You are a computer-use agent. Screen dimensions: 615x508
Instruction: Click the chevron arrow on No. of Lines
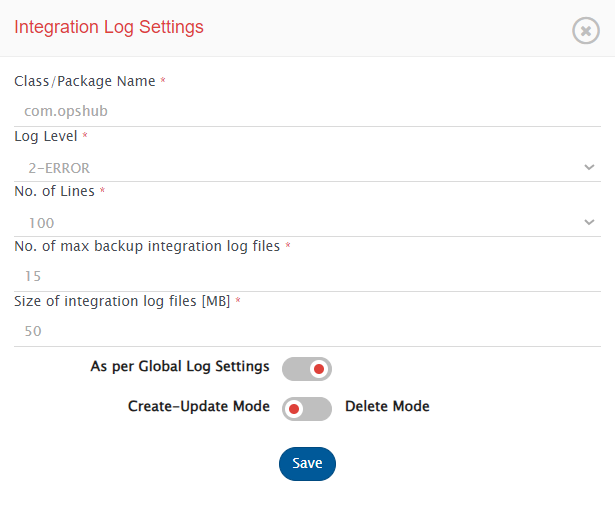[589, 222]
